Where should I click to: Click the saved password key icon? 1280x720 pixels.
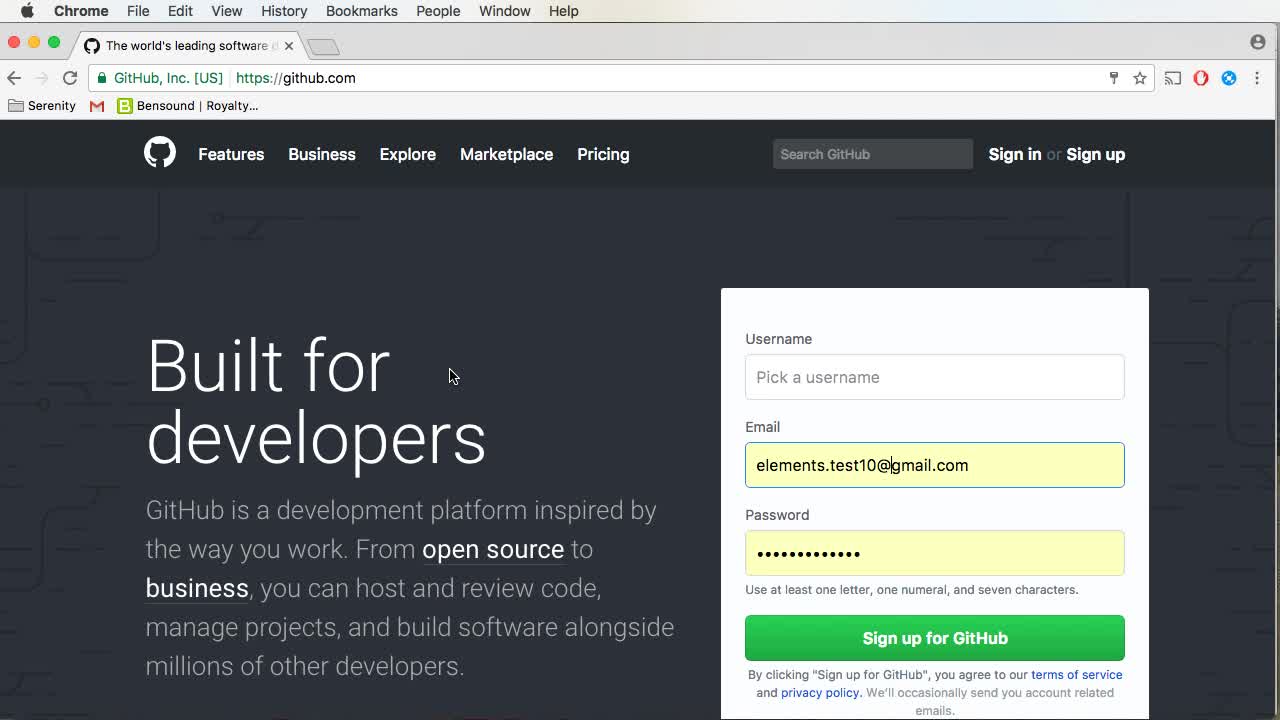(x=1114, y=78)
